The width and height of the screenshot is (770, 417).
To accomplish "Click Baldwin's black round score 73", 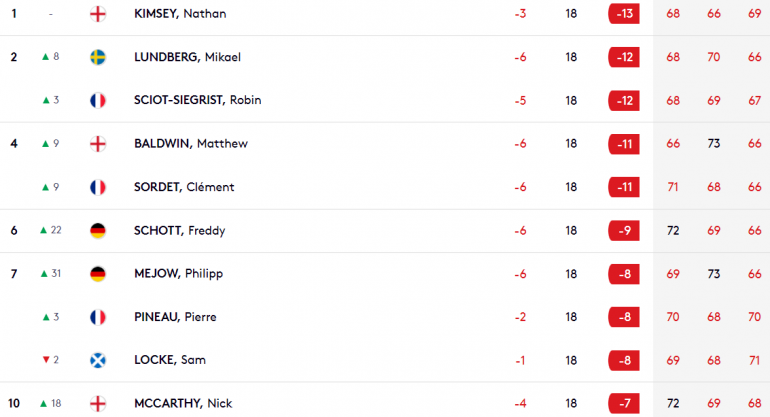I will click(714, 143).
